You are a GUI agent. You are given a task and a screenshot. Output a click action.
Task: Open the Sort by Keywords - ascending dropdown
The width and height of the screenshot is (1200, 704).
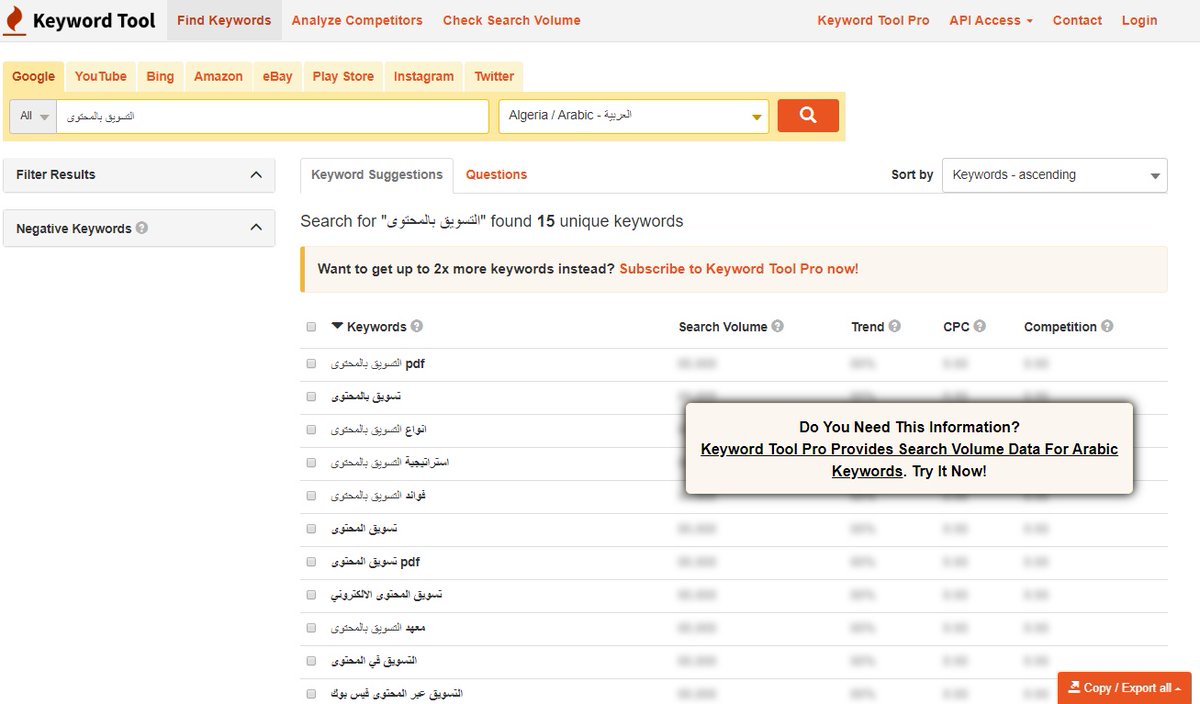[1055, 175]
